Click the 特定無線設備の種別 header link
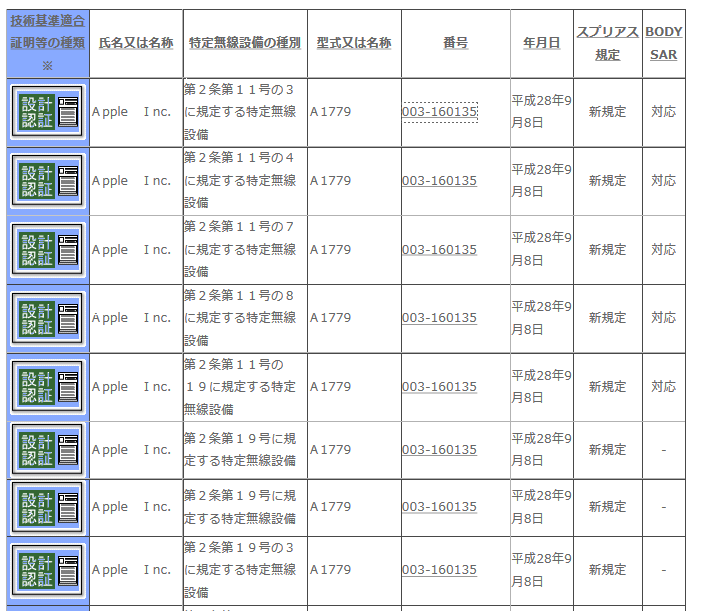 pyautogui.click(x=244, y=44)
